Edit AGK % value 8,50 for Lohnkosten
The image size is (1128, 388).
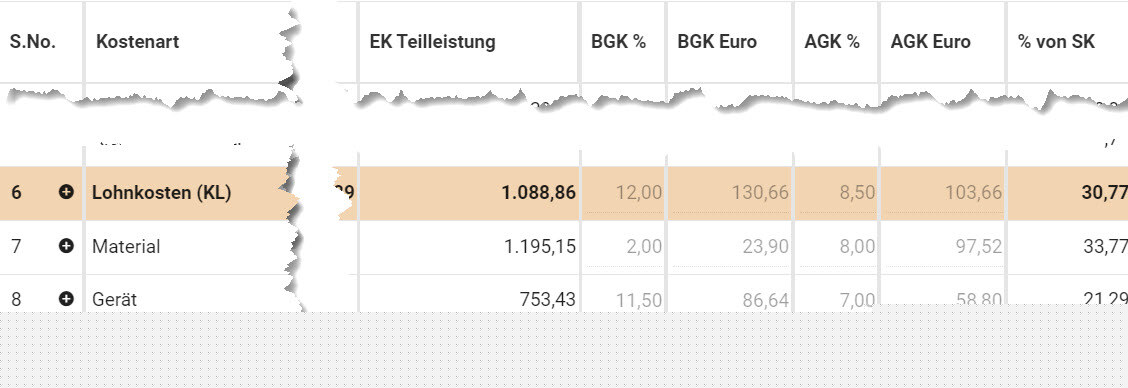(x=837, y=193)
